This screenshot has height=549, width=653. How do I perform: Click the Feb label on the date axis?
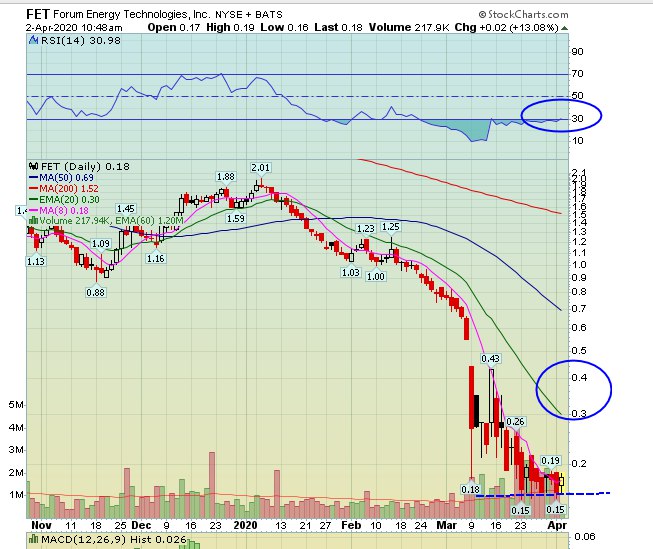pyautogui.click(x=351, y=526)
